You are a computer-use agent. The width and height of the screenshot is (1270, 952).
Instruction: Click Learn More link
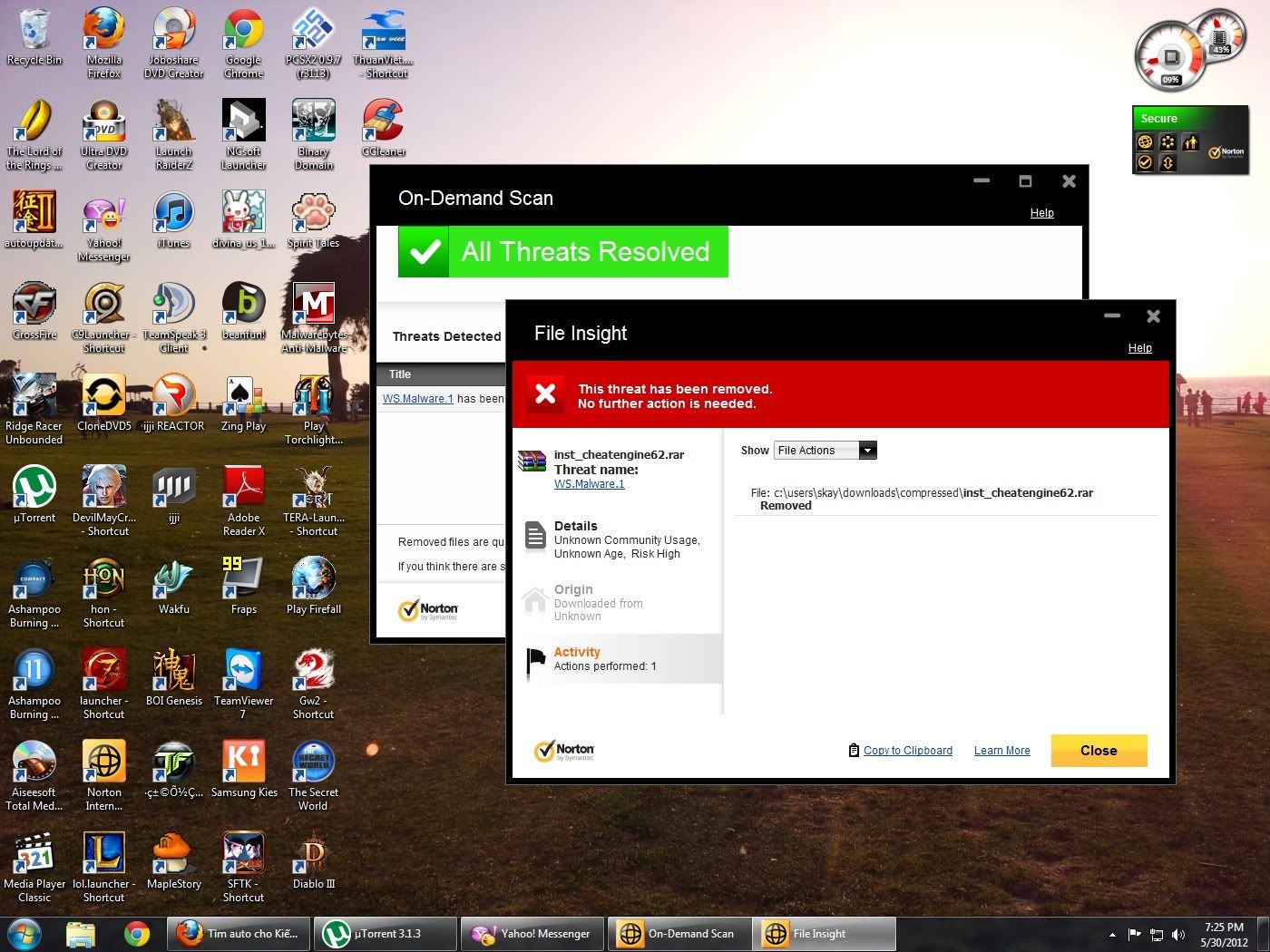[x=1001, y=751]
